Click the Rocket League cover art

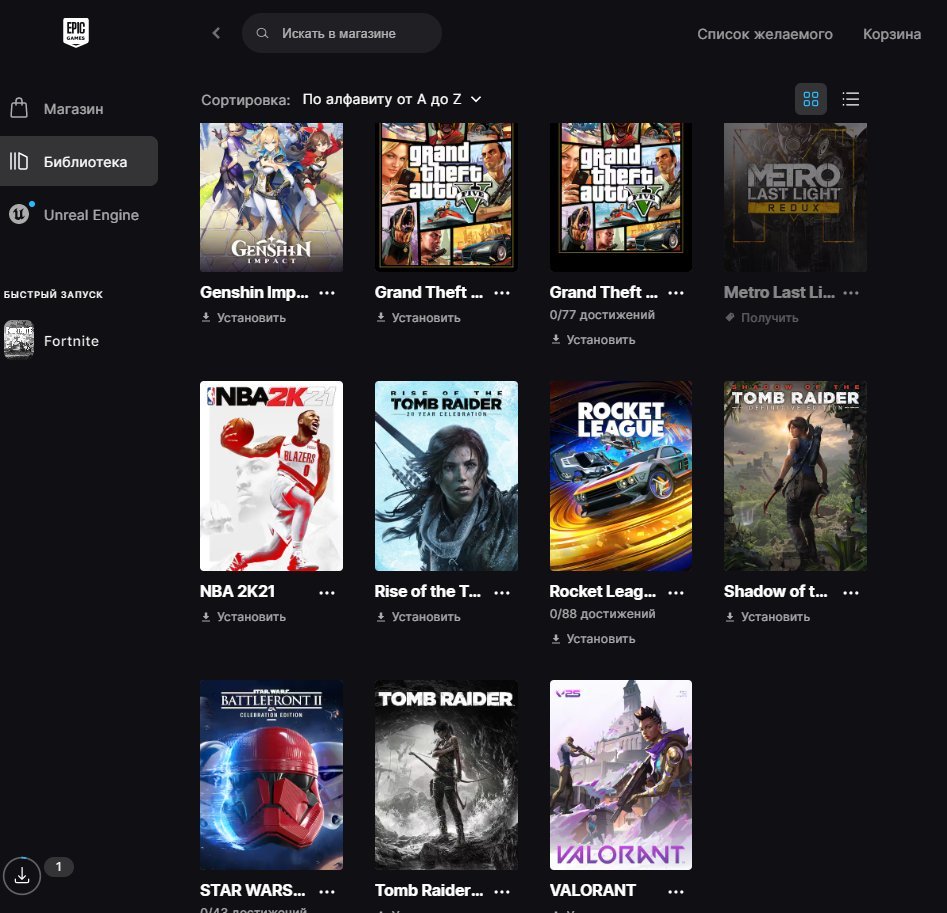click(x=621, y=476)
